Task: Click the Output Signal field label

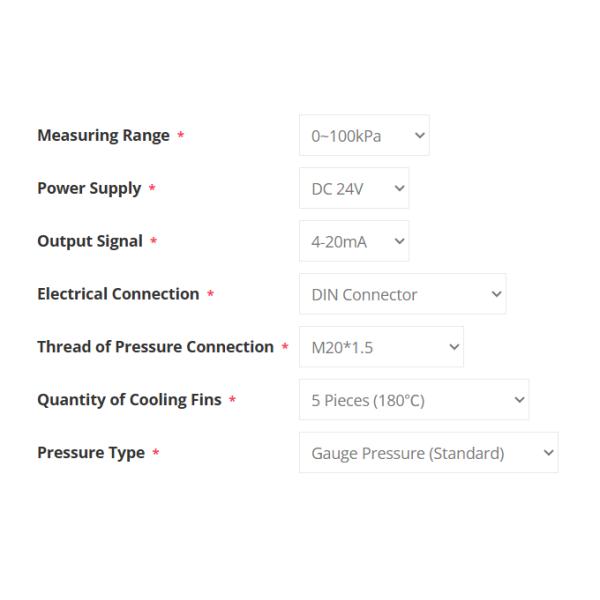Action: [x=90, y=241]
